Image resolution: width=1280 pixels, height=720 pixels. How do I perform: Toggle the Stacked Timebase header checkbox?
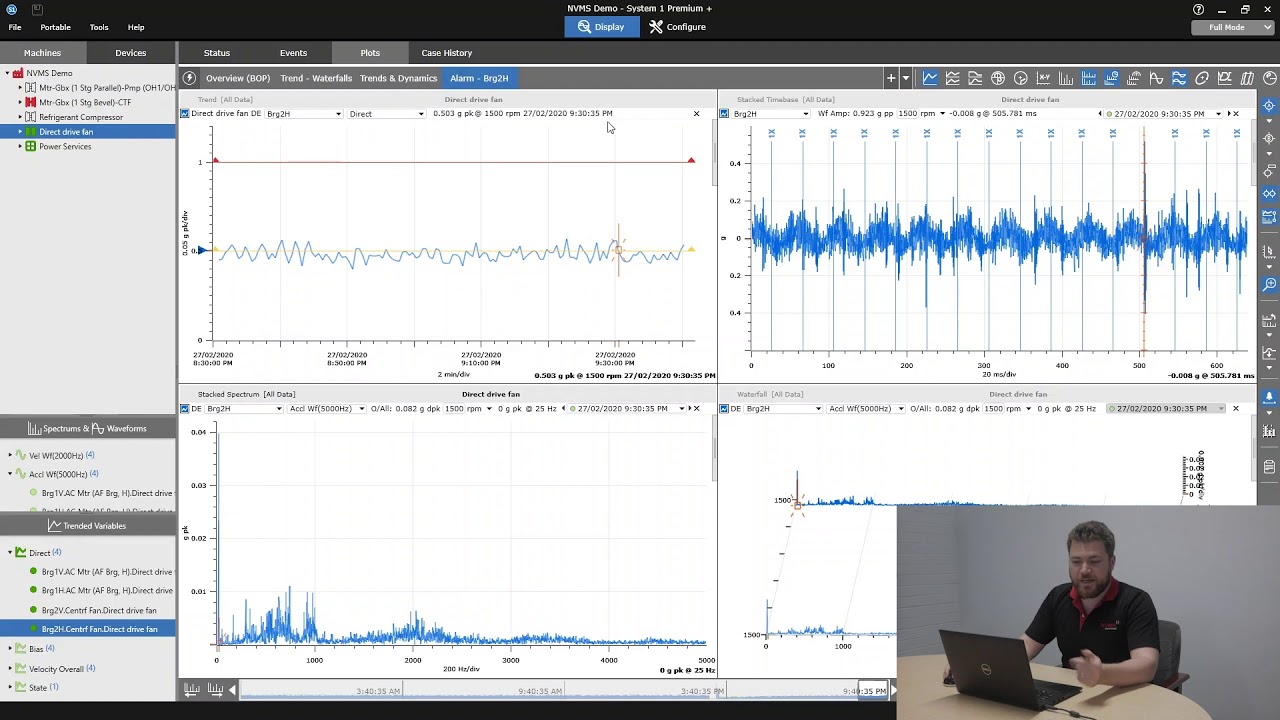pyautogui.click(x=724, y=114)
